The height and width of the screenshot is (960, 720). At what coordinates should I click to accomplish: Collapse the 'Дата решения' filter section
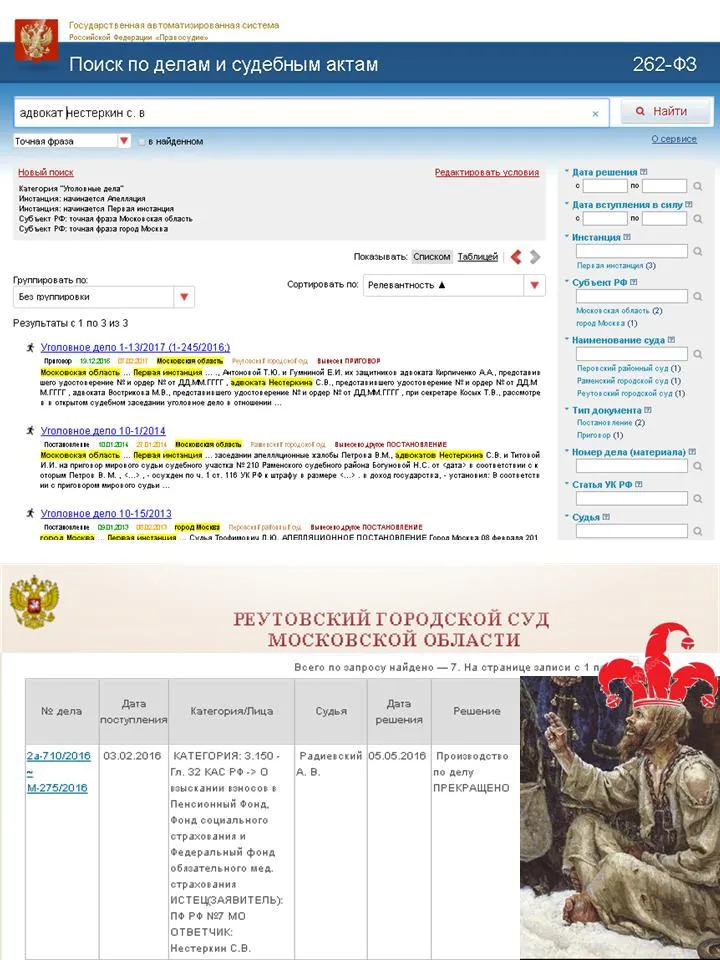tap(567, 172)
